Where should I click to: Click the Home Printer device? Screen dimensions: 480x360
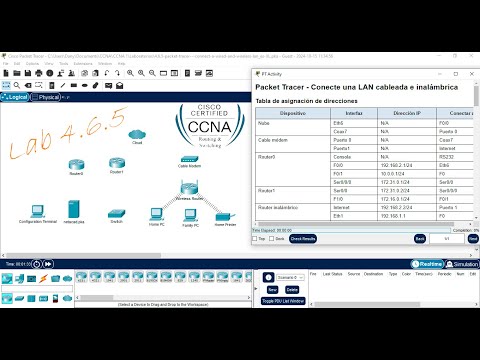click(x=225, y=217)
